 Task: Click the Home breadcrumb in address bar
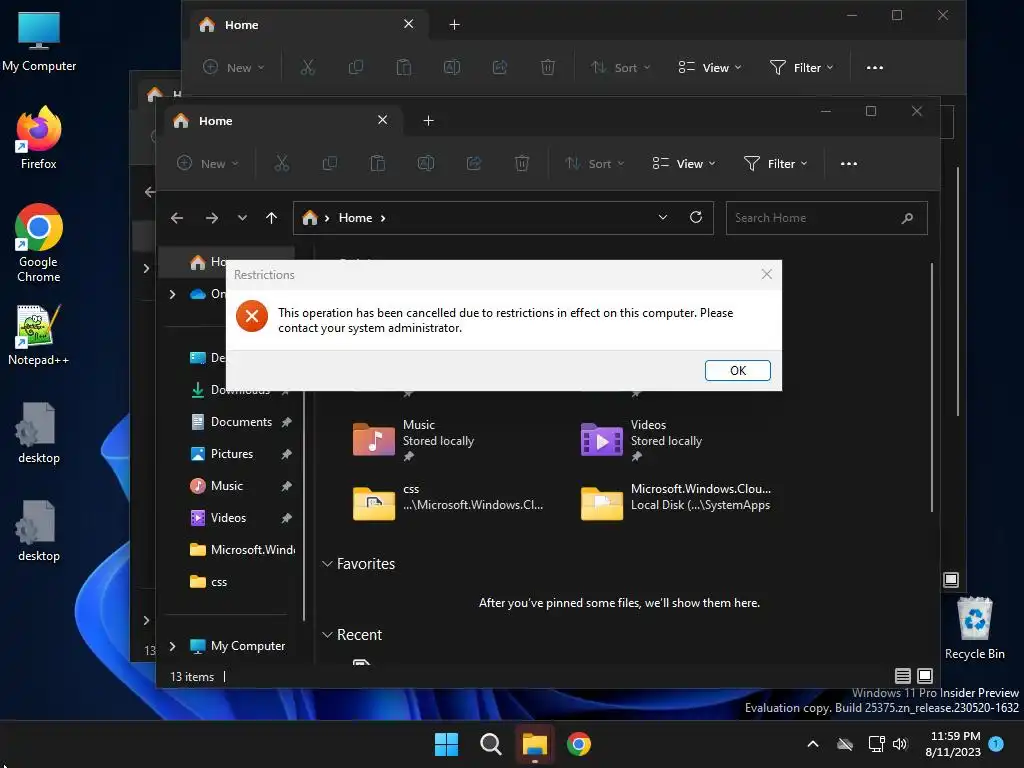click(x=355, y=218)
